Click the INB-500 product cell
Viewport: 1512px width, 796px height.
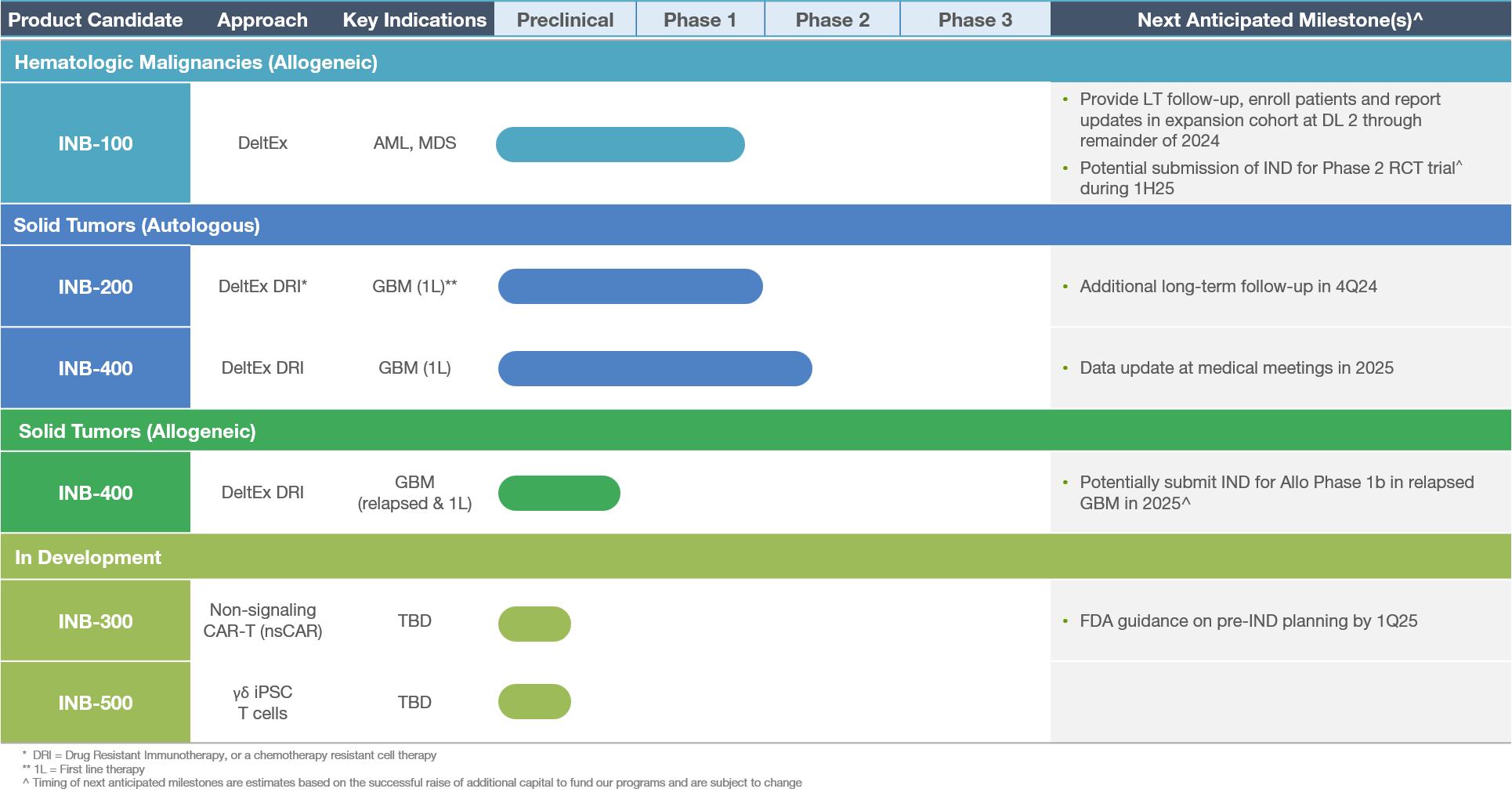(96, 703)
